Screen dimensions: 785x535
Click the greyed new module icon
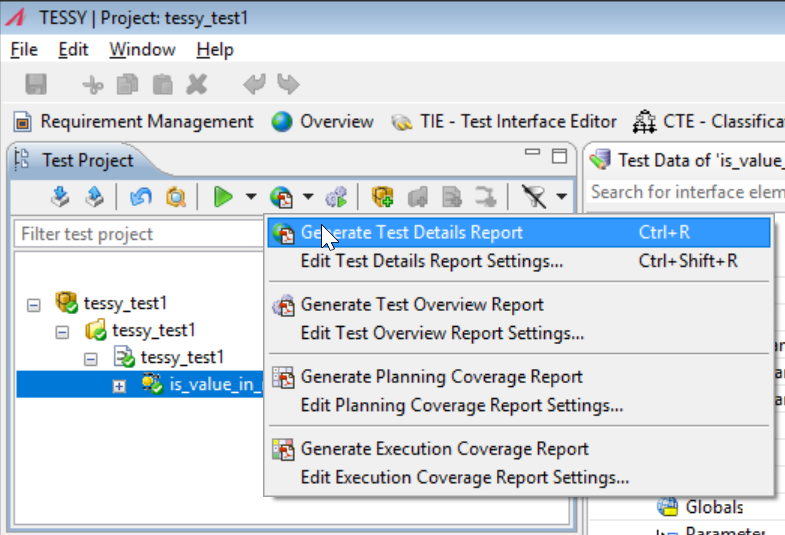pos(452,197)
